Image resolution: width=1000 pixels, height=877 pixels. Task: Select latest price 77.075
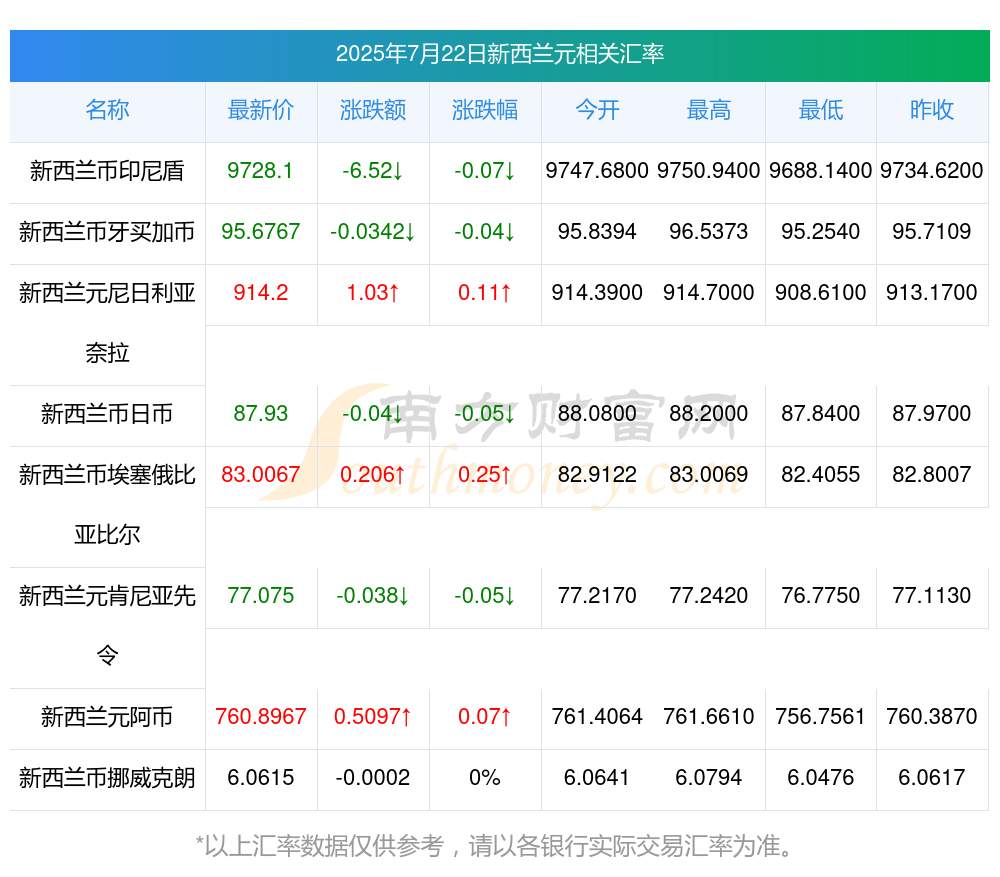click(260, 595)
